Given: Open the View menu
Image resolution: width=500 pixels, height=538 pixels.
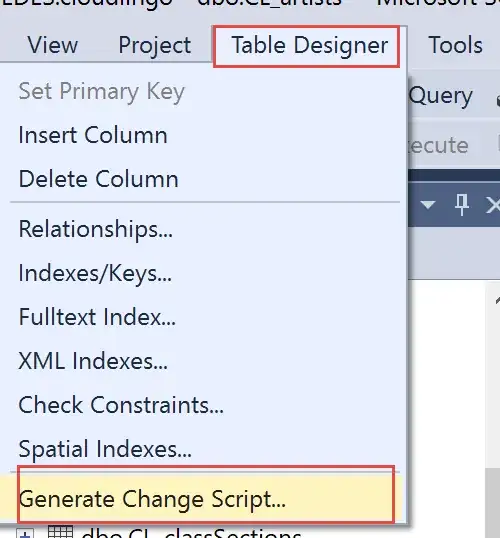Looking at the screenshot, I should coord(53,45).
